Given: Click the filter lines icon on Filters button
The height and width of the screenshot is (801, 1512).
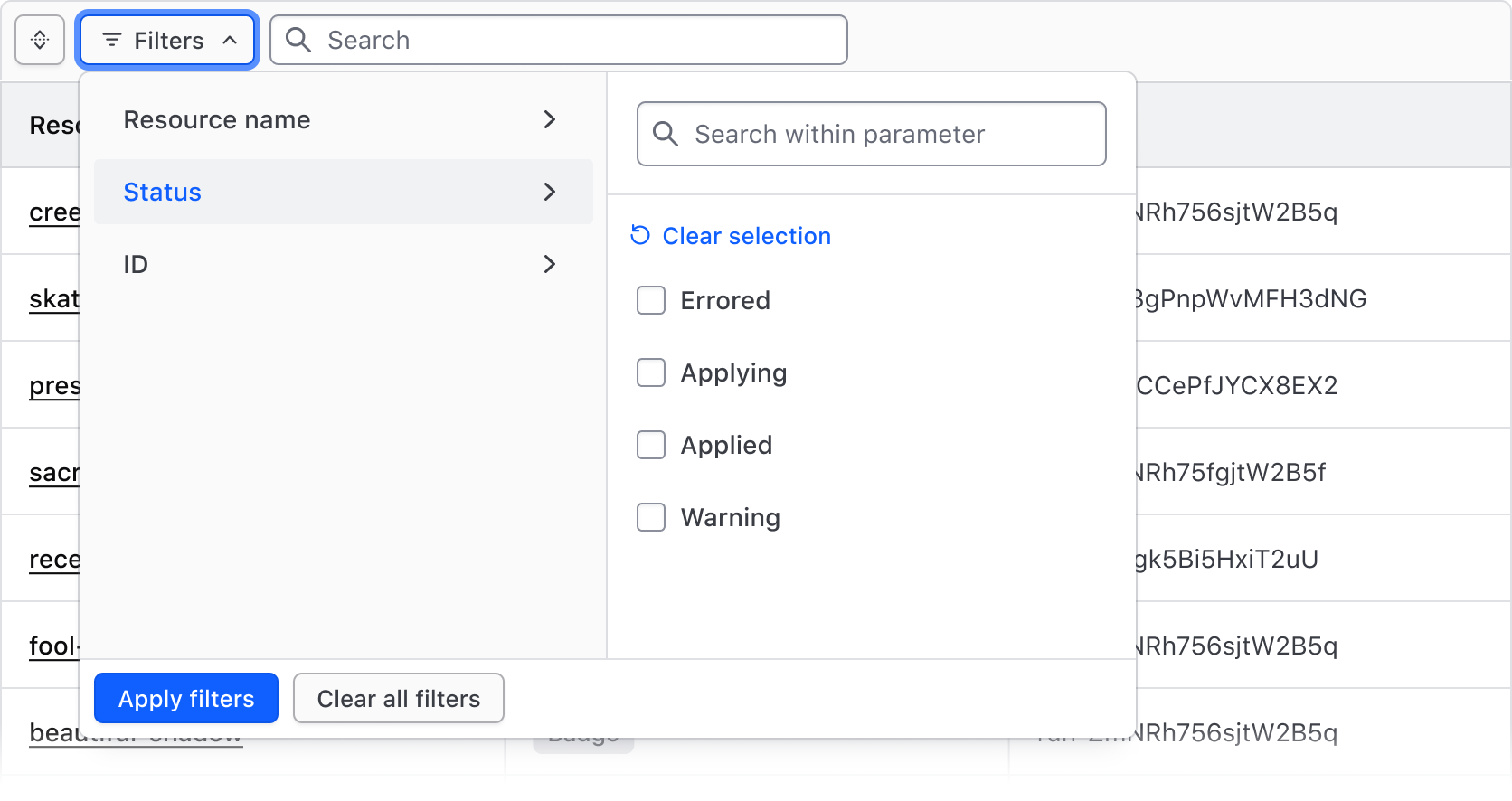Looking at the screenshot, I should (112, 41).
